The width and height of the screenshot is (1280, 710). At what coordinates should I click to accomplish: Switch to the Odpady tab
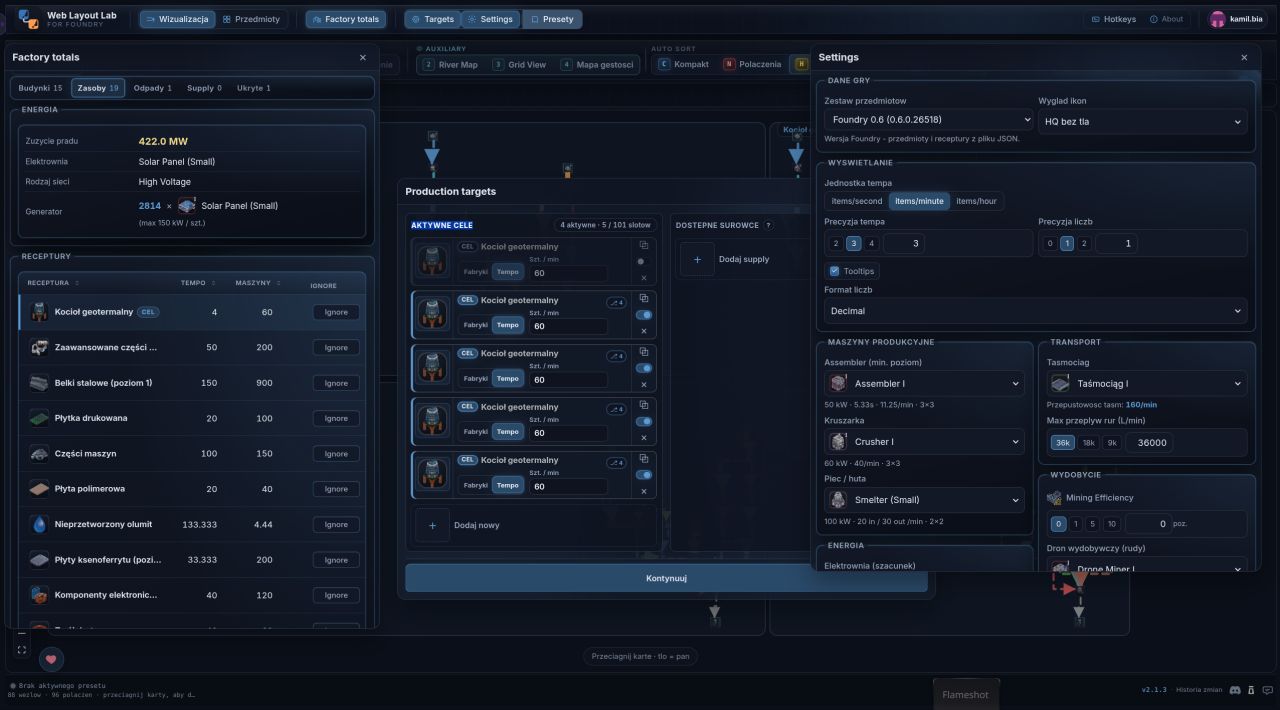pyautogui.click(x=152, y=88)
